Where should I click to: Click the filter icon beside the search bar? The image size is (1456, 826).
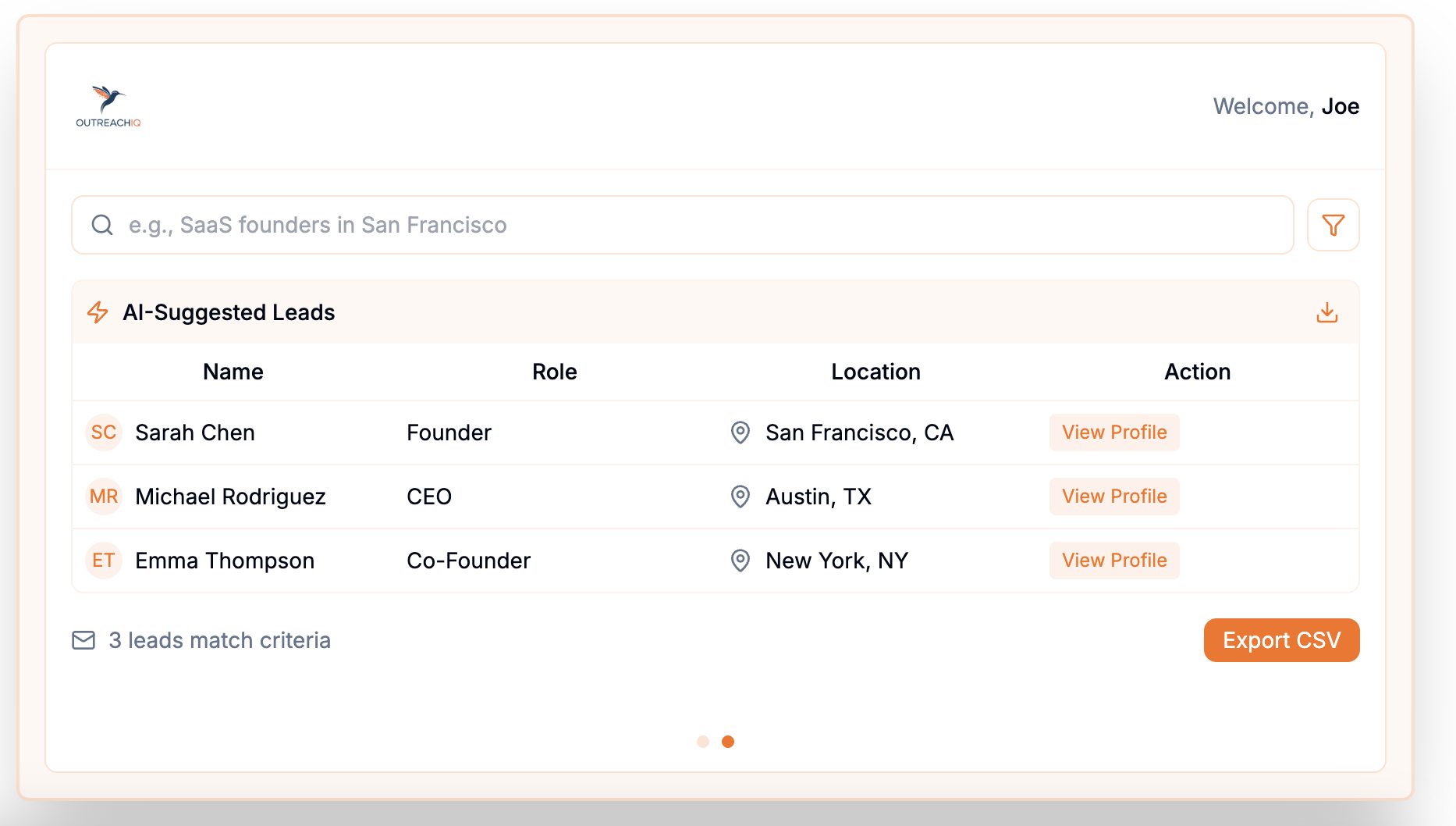[1333, 225]
